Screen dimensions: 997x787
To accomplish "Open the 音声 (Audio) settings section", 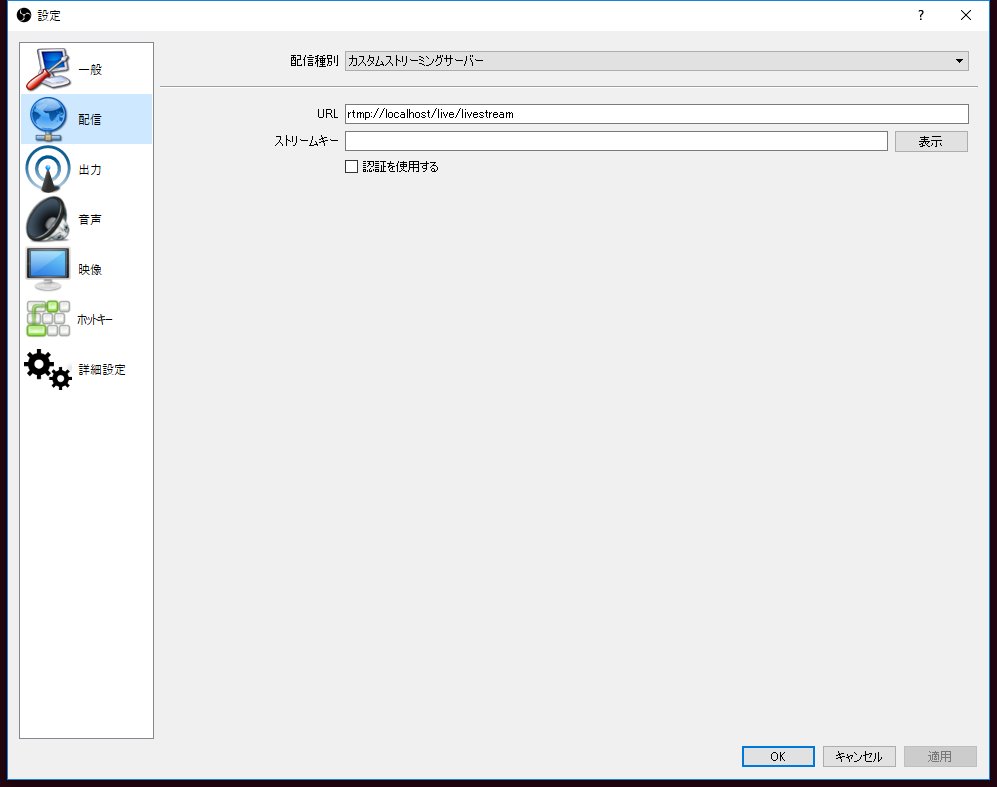I will (x=86, y=219).
